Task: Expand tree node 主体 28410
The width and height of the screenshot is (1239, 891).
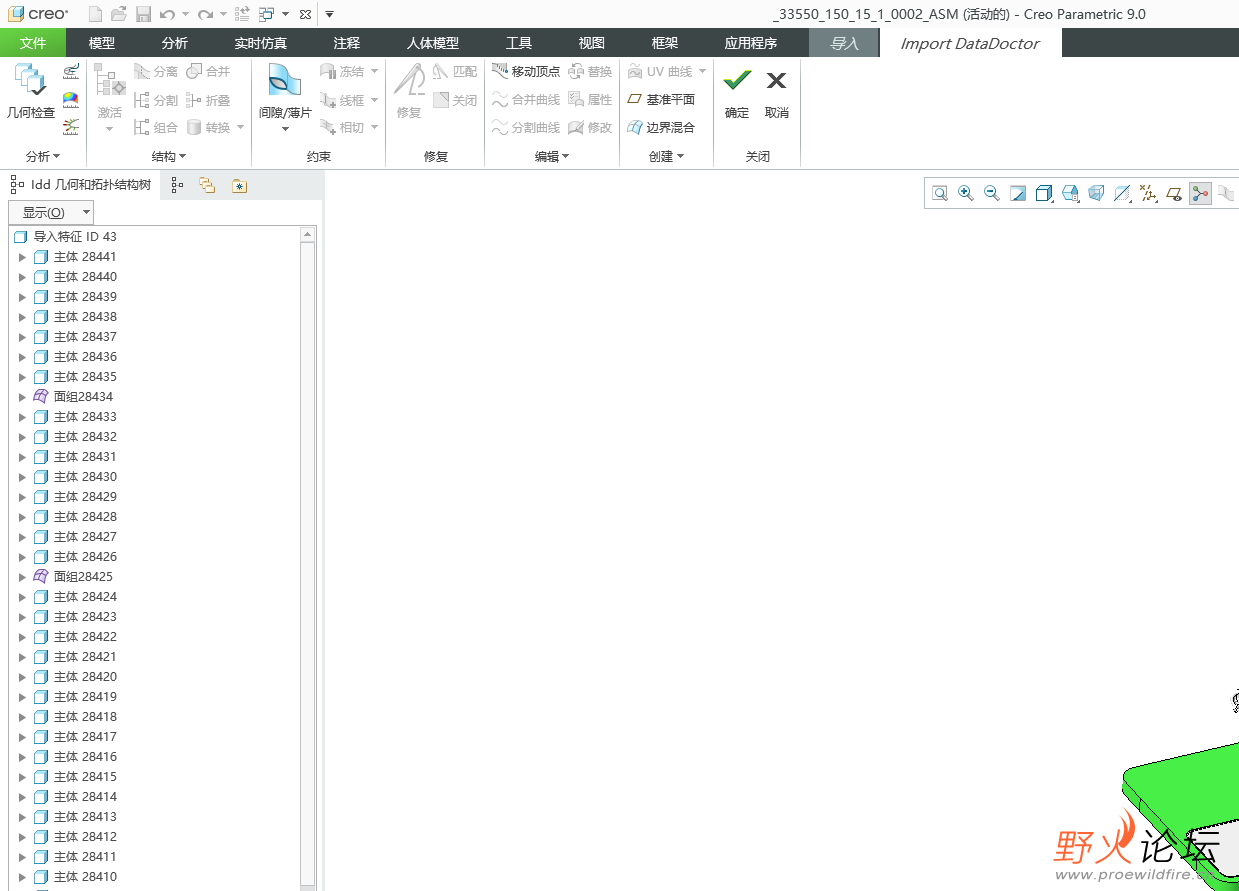Action: pyautogui.click(x=23, y=877)
